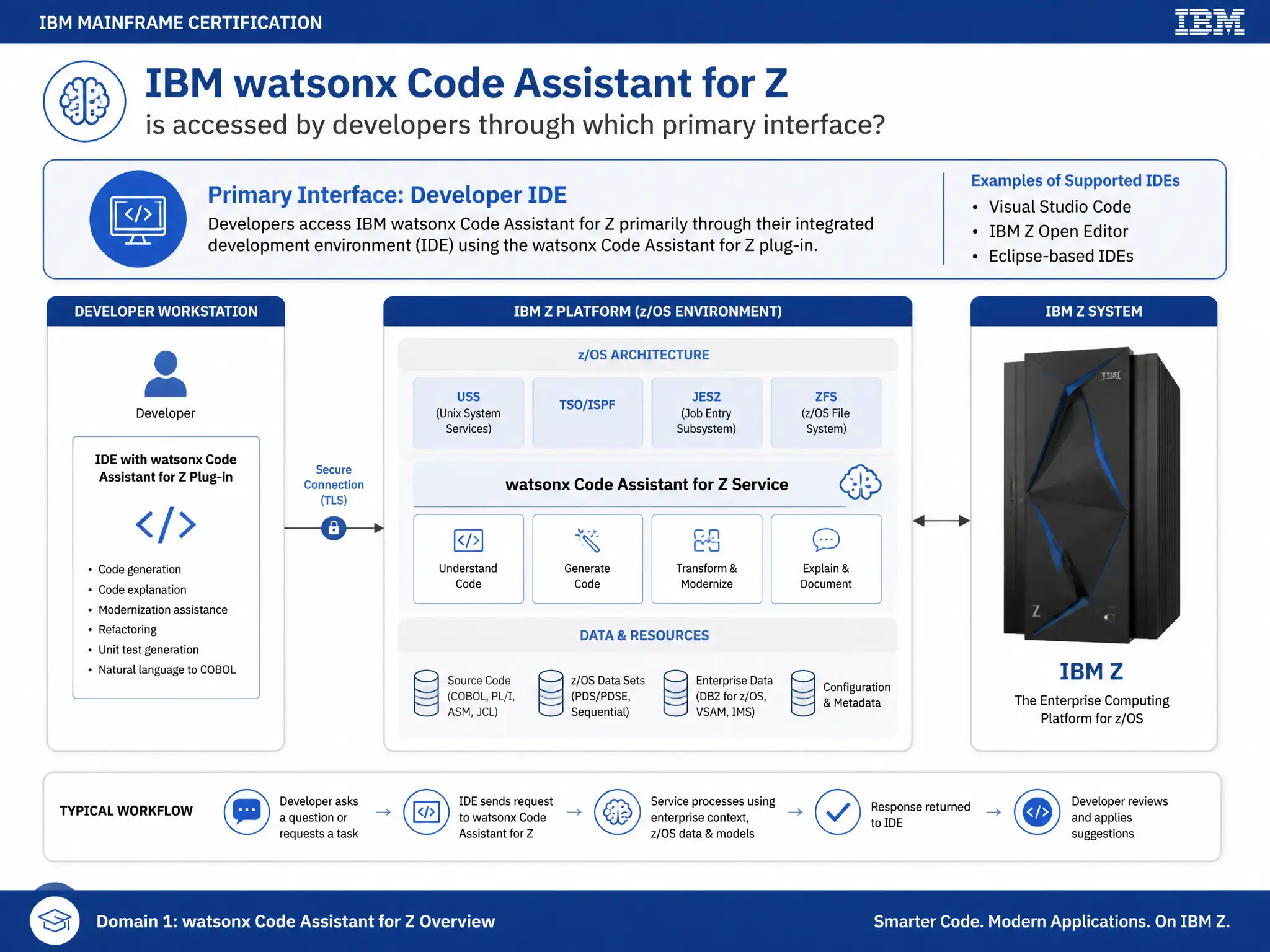Image resolution: width=1270 pixels, height=952 pixels.
Task: Click the IBM Z SYSTEM panel header
Action: pos(1093,311)
